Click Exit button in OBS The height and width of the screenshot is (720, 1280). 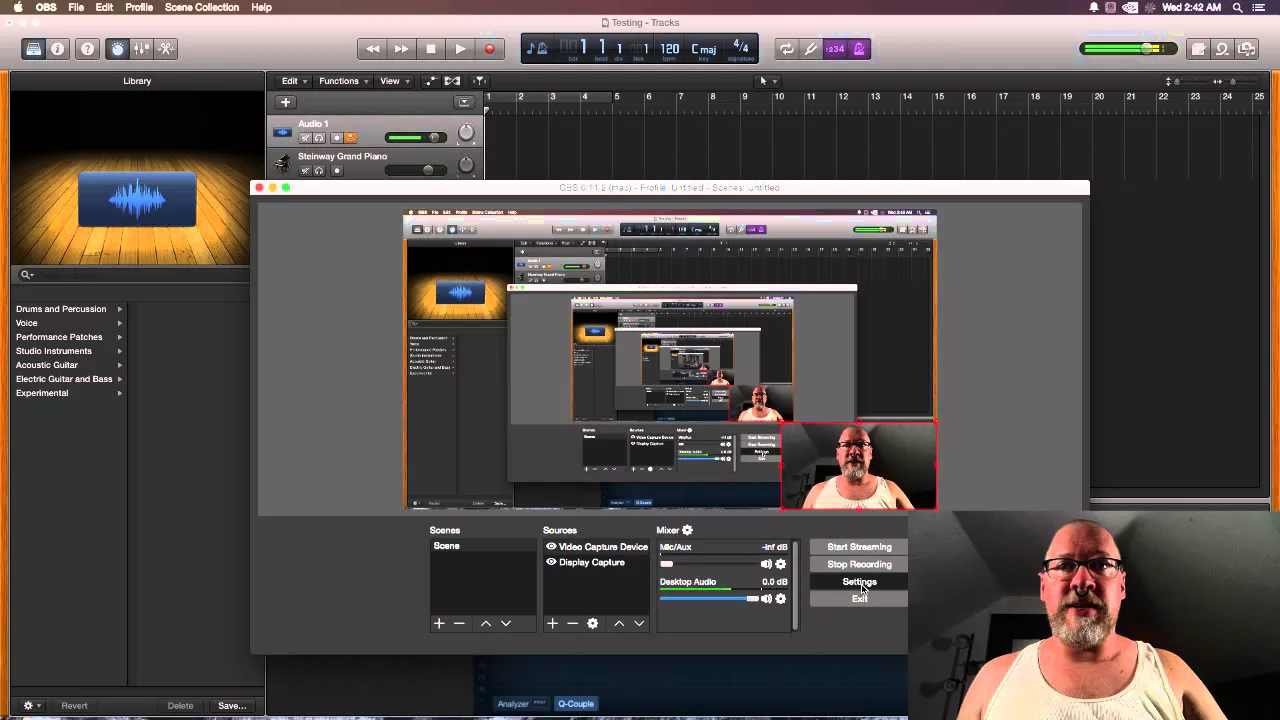tap(859, 598)
